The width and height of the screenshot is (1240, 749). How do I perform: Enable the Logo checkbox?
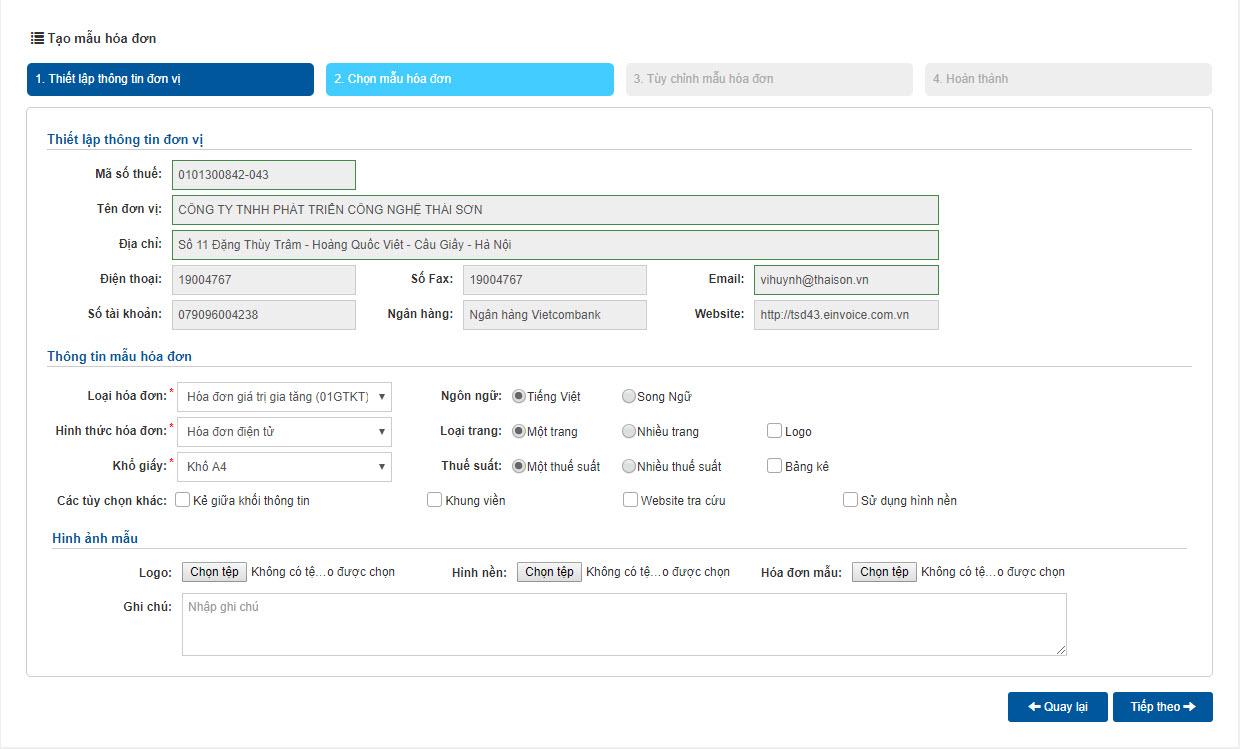[774, 431]
